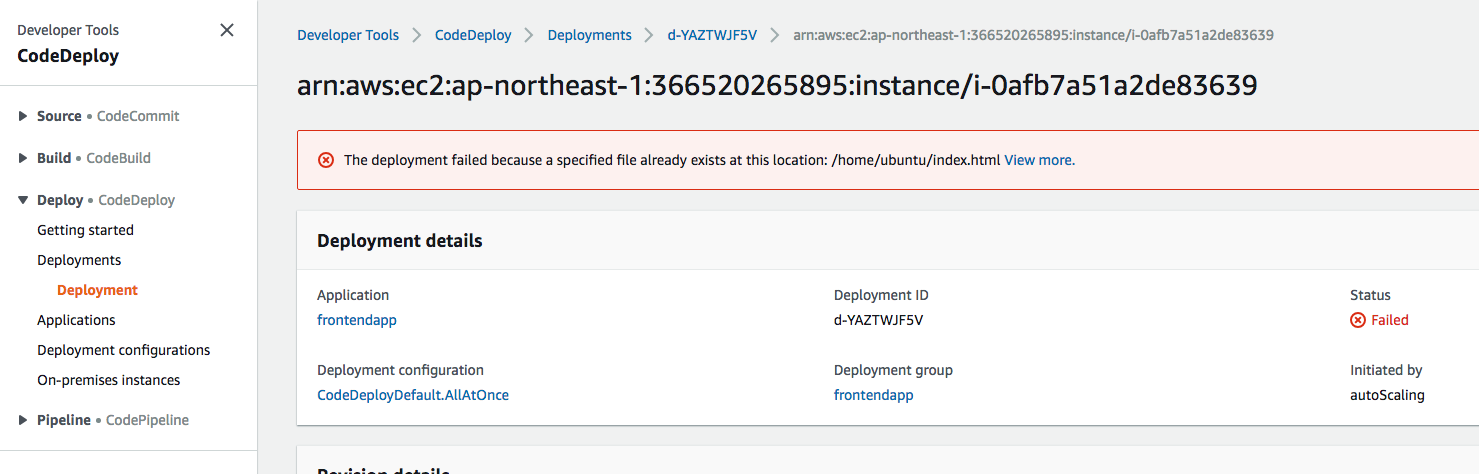
Task: Click Deployments breadcrumb link
Action: pyautogui.click(x=589, y=35)
